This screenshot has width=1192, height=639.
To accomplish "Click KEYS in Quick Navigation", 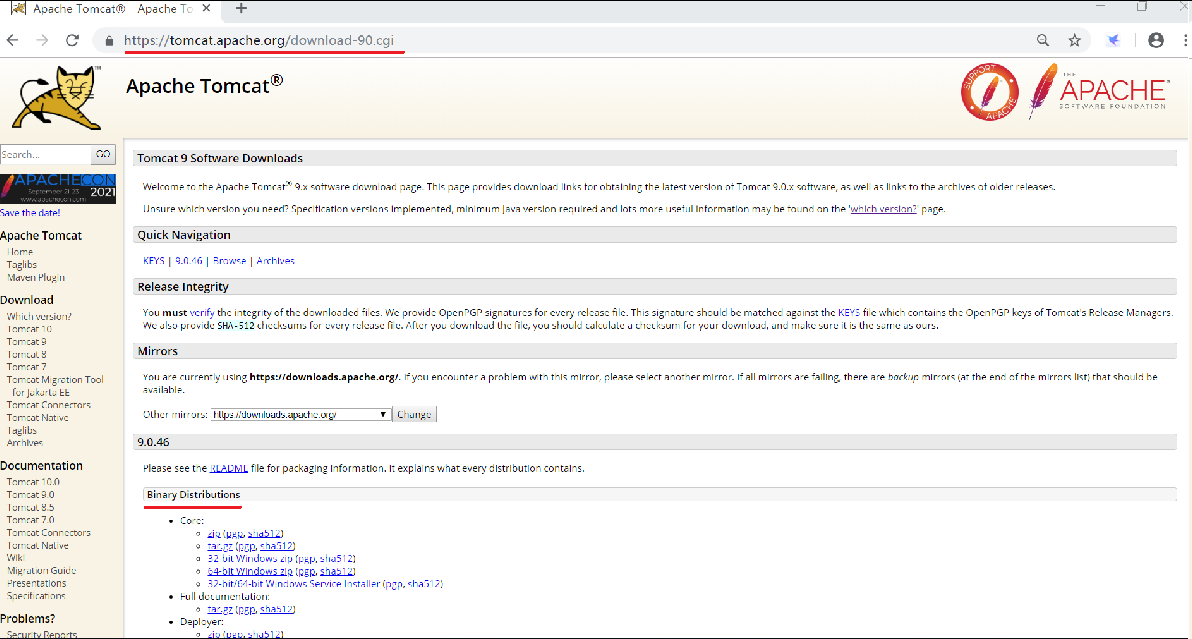I will click(154, 261).
